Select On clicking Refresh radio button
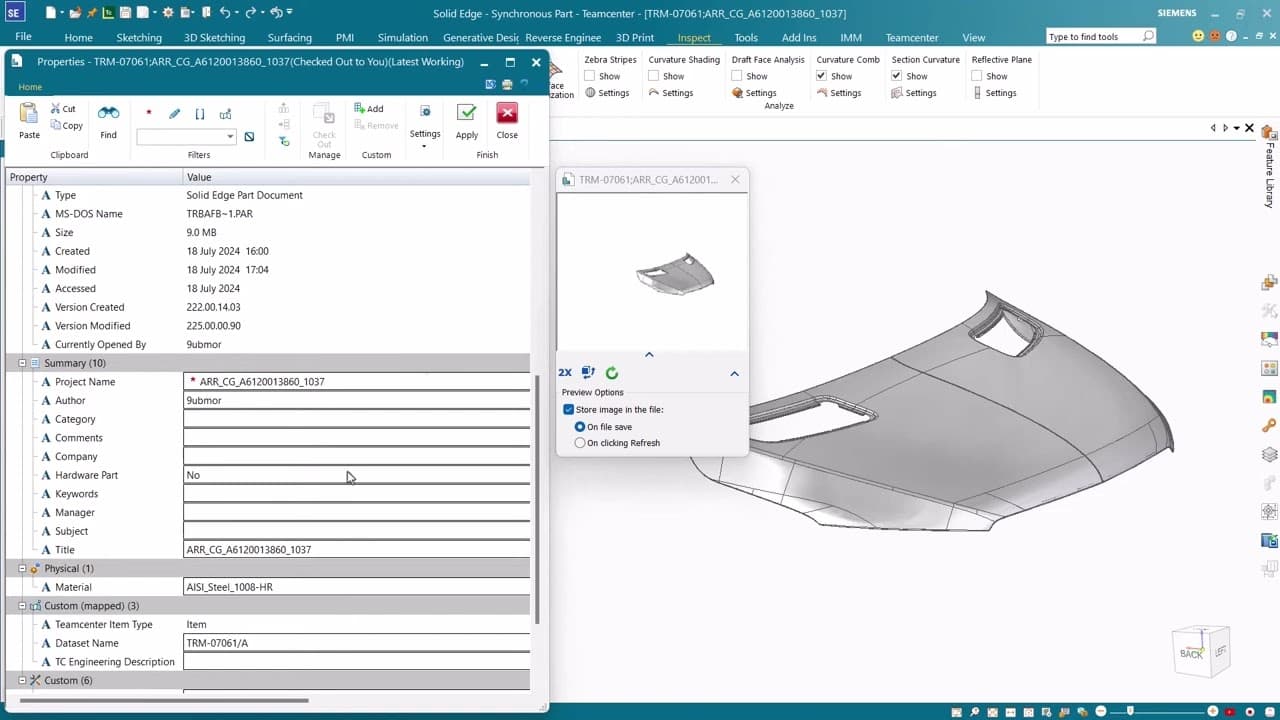 (x=580, y=443)
